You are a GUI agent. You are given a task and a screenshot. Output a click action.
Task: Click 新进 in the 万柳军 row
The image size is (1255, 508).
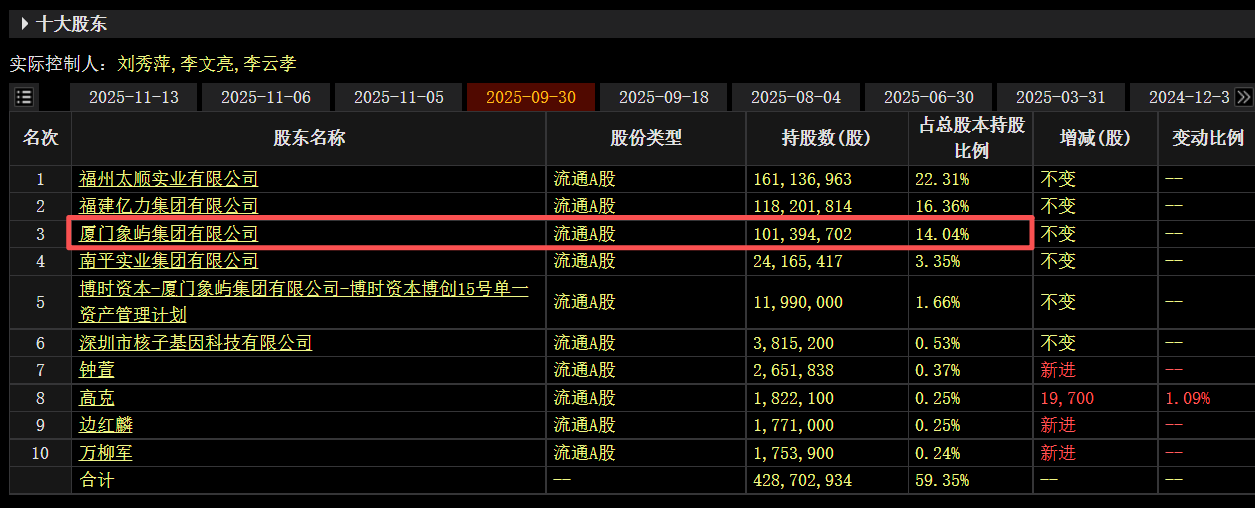click(1059, 453)
